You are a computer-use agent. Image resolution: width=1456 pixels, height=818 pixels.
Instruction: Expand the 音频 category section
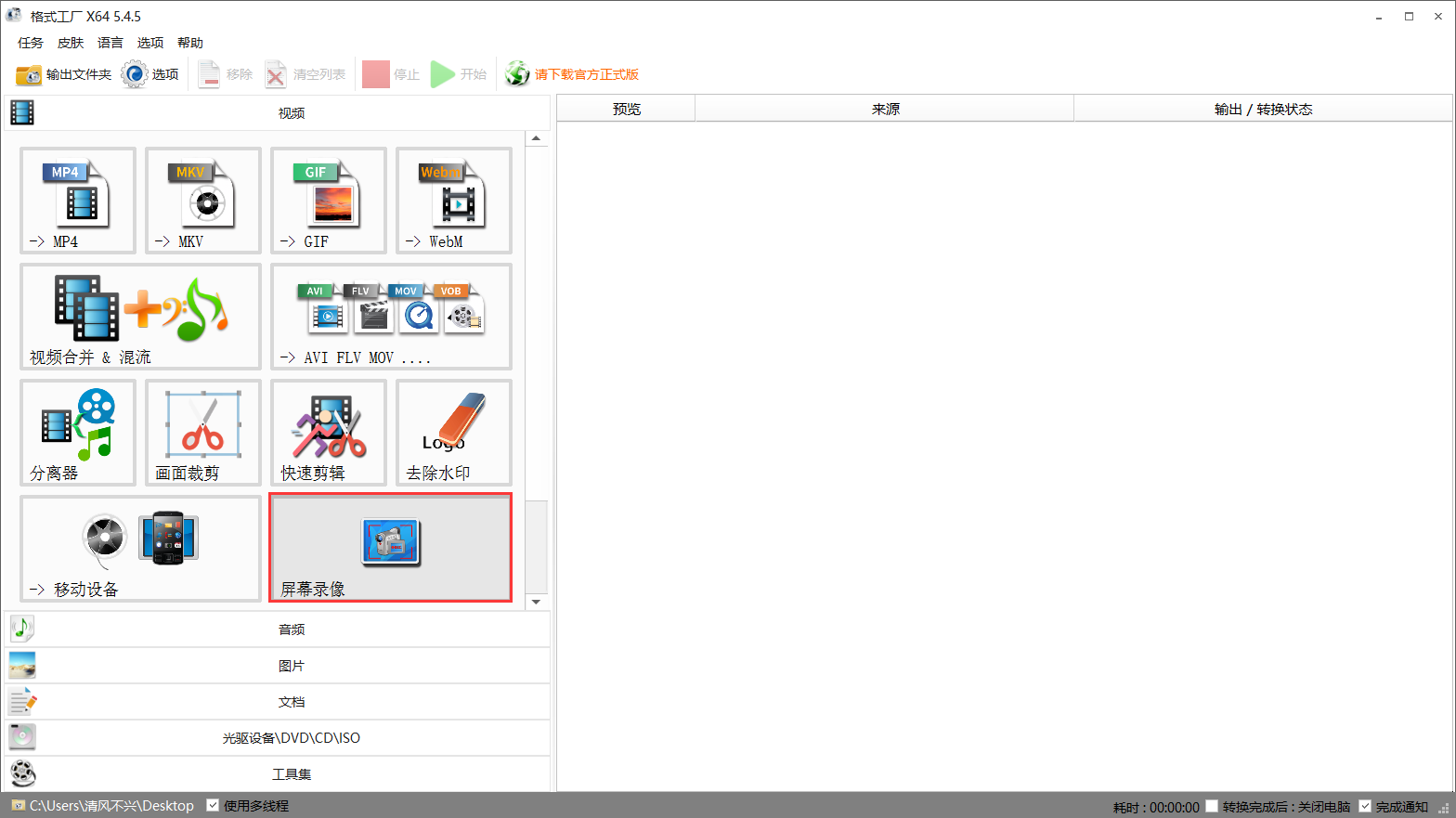click(x=278, y=629)
